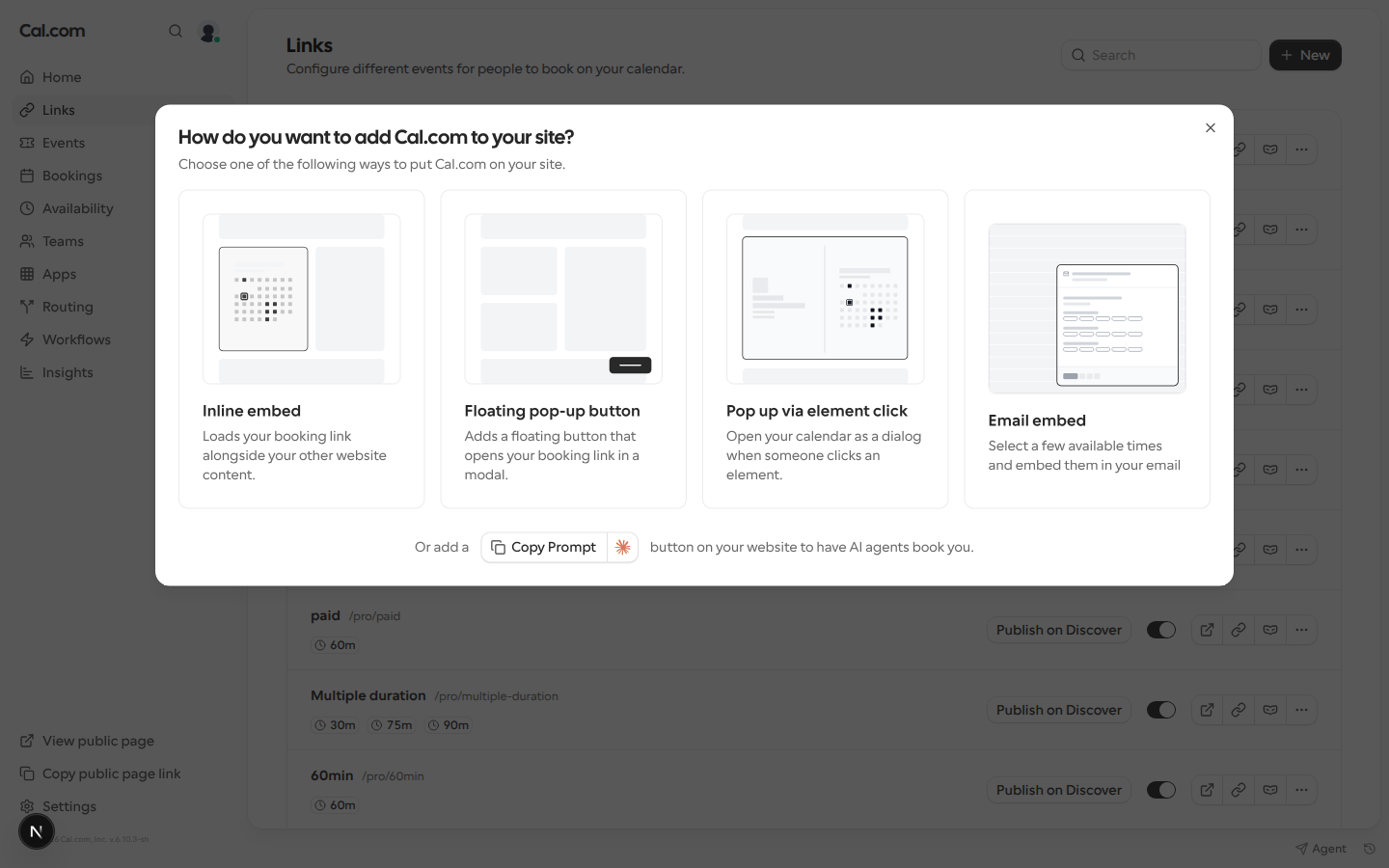This screenshot has width=1389, height=868.
Task: Open the user avatar menu
Action: [209, 32]
